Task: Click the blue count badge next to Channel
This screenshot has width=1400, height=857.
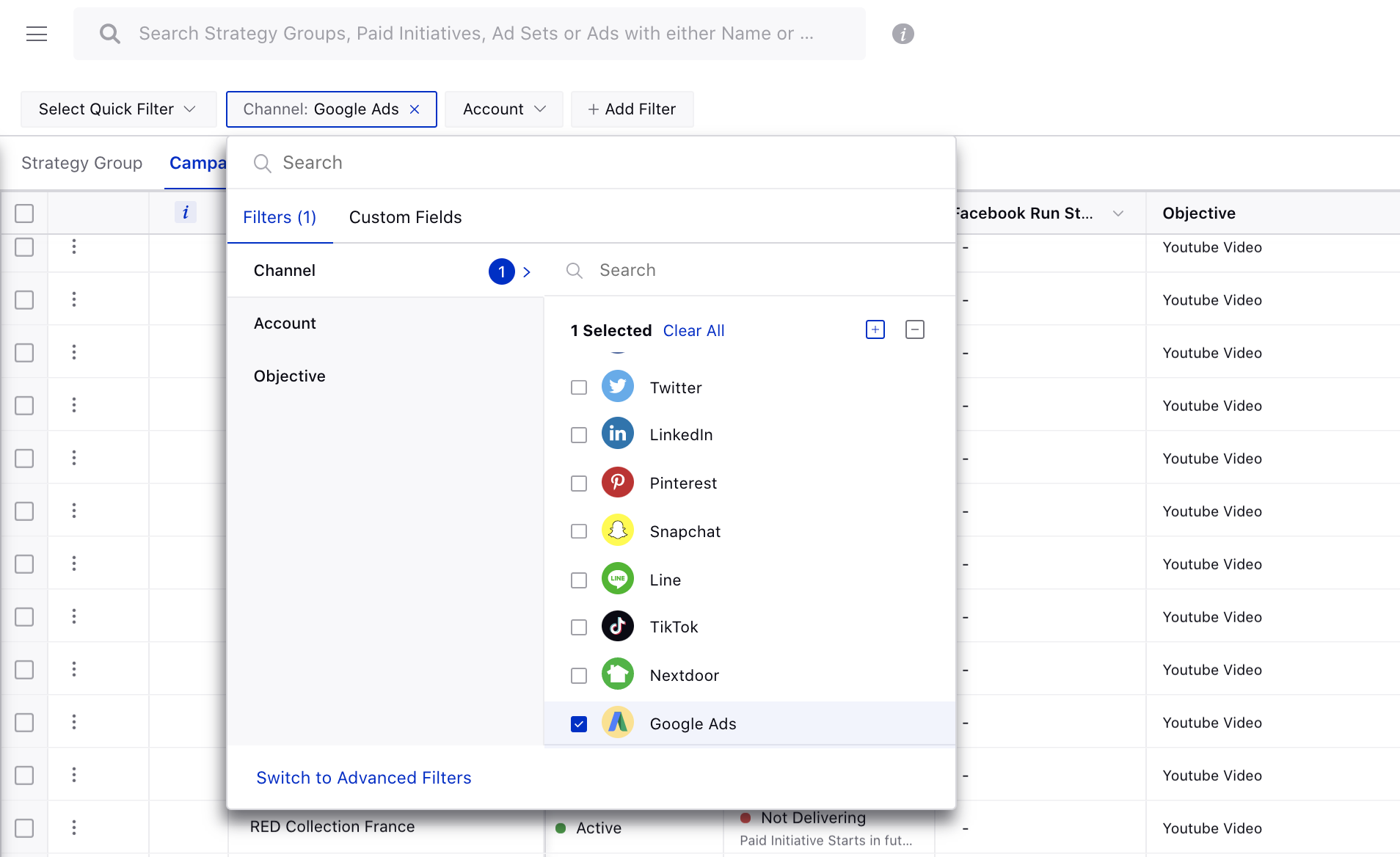Action: (502, 271)
